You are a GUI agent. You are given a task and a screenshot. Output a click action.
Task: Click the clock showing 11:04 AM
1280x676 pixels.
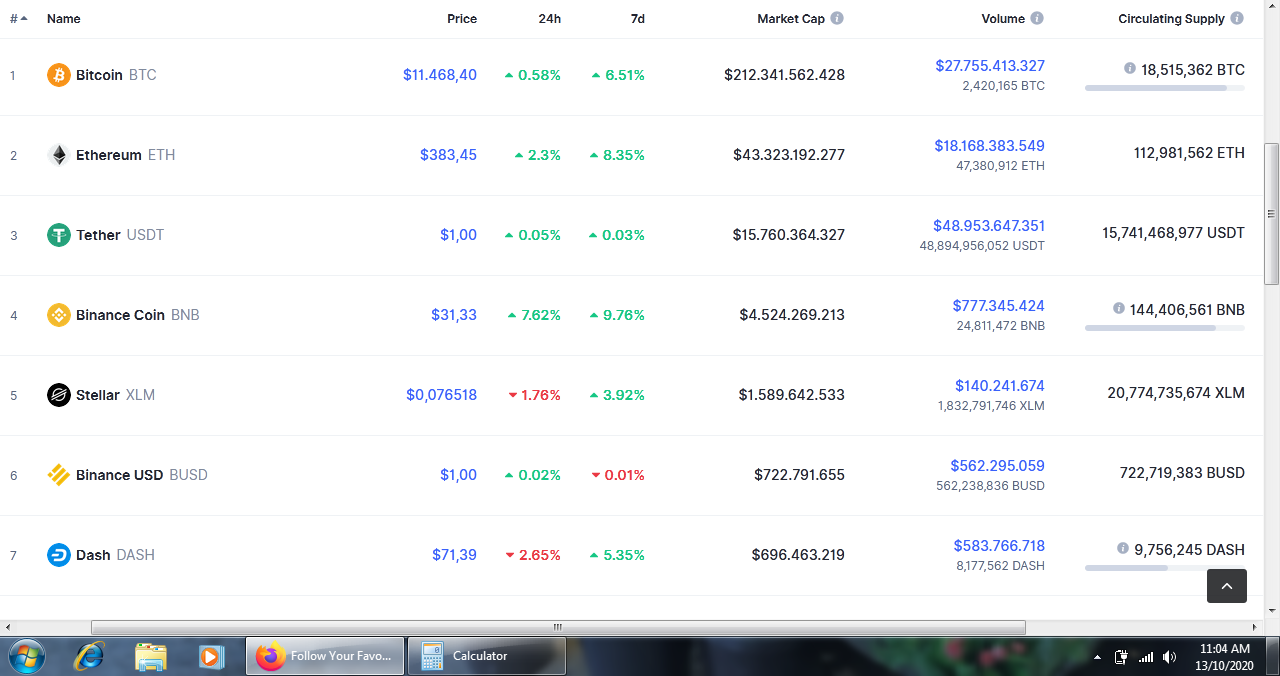coord(1224,649)
